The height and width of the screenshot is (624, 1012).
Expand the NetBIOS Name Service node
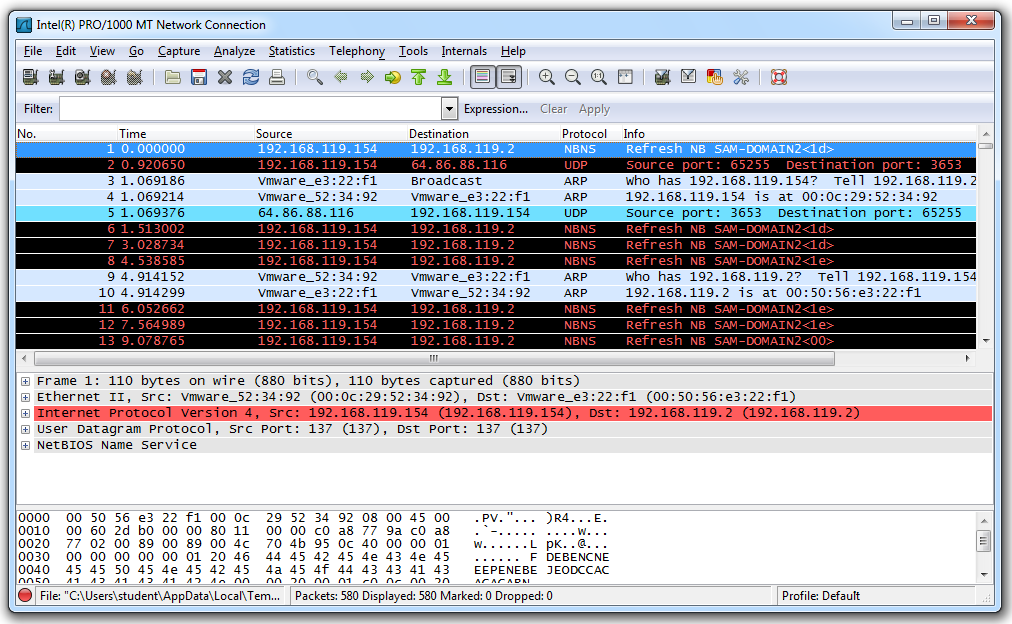pyautogui.click(x=26, y=445)
